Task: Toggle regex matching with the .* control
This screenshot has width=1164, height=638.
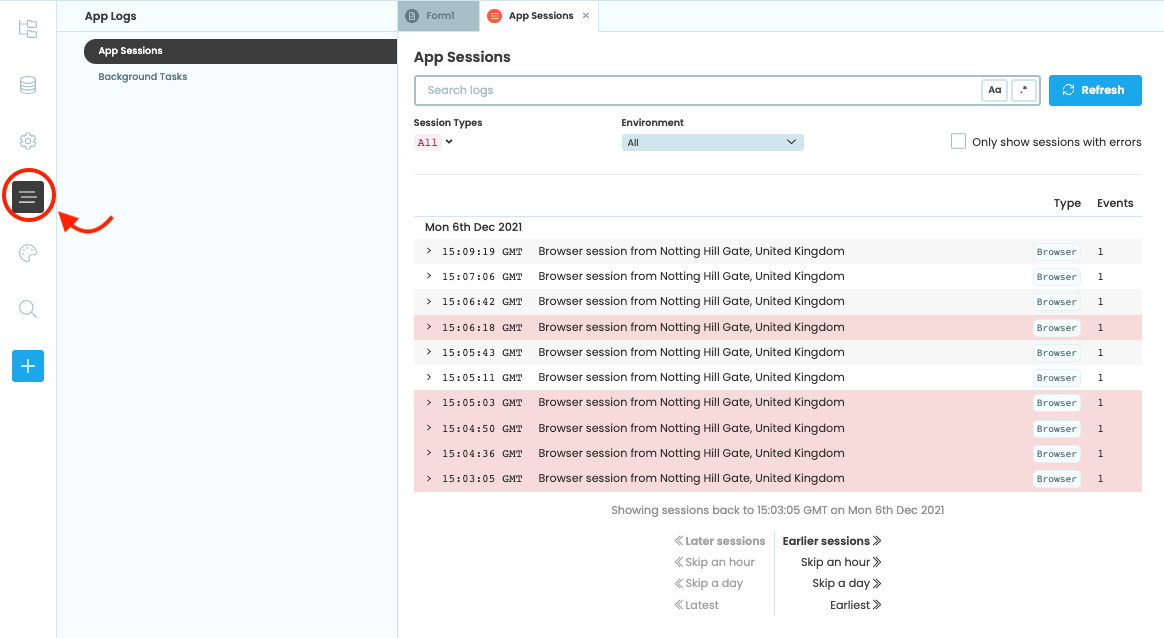Action: point(1024,90)
